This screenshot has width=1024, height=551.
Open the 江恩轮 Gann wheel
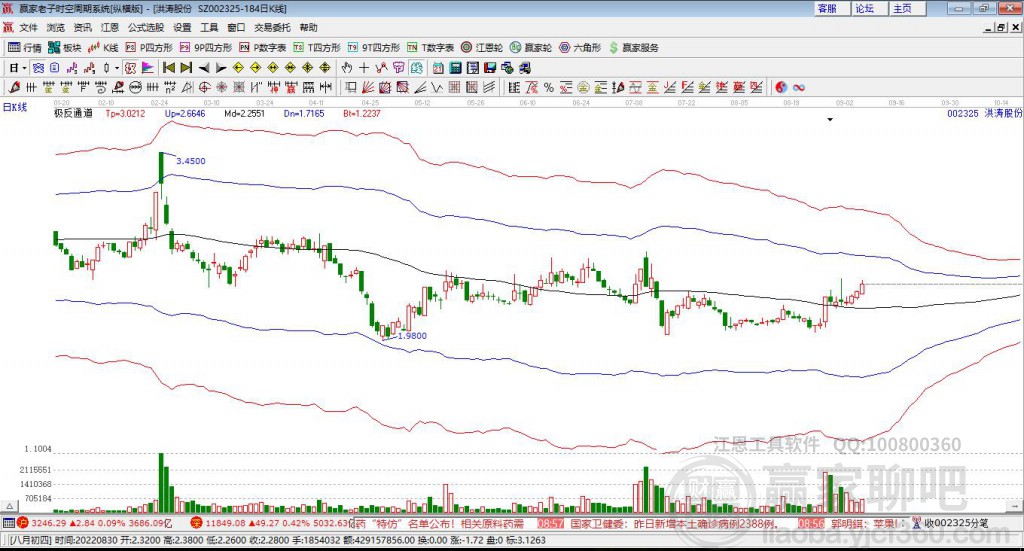(482, 48)
